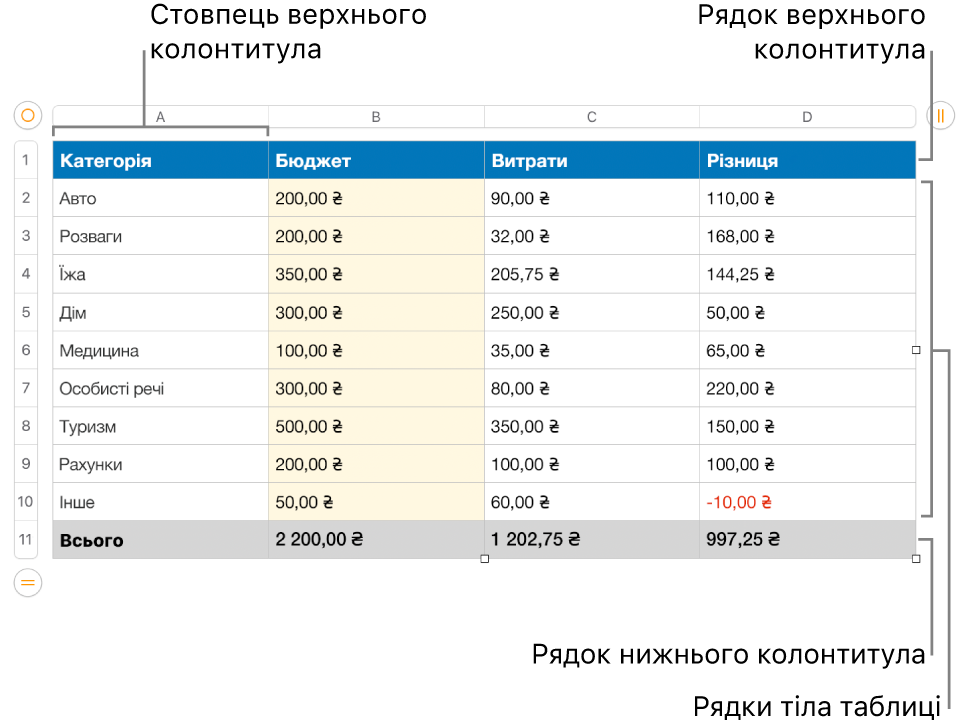Click the resize handle at table bottom center

(485, 559)
